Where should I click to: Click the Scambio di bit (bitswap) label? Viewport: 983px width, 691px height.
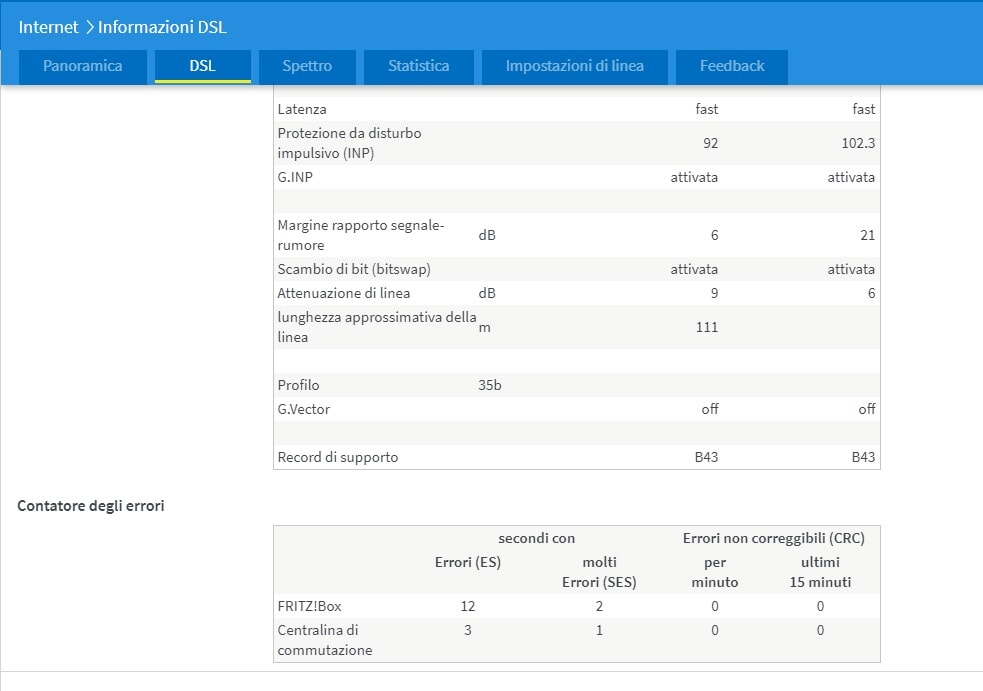354,269
